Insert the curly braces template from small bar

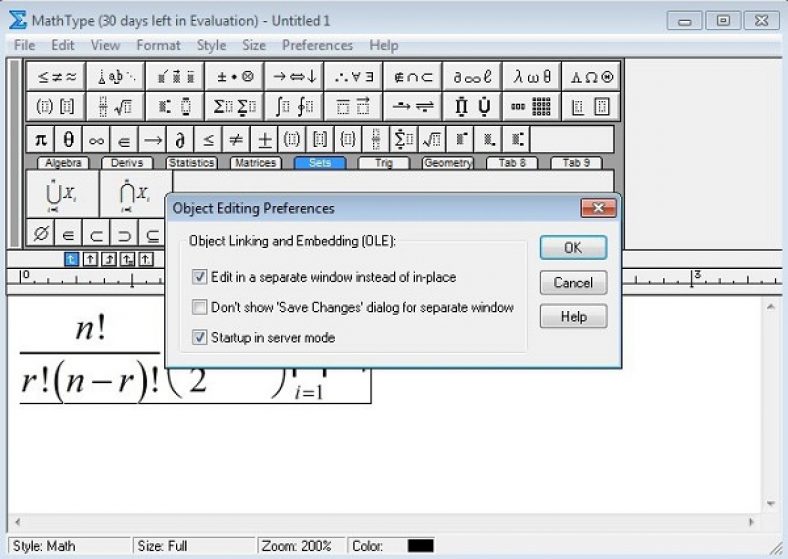348,139
